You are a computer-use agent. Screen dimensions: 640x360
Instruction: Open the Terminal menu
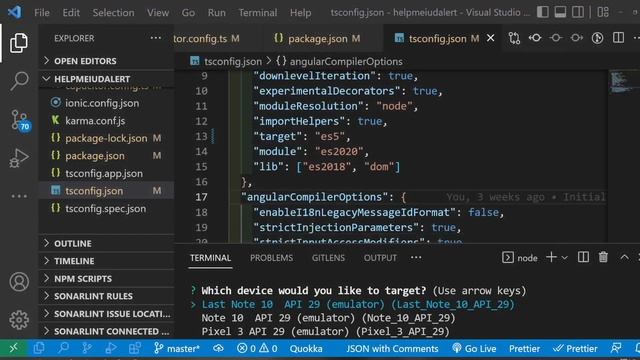click(x=258, y=13)
